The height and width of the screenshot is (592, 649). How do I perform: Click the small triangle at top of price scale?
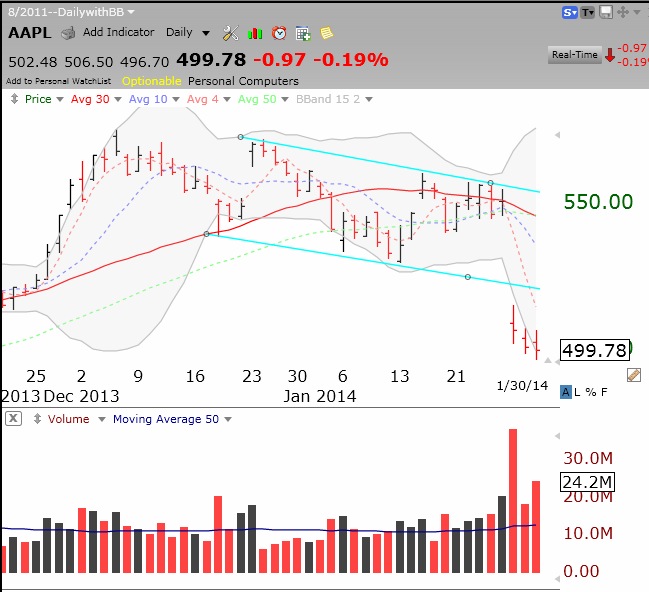click(x=558, y=135)
